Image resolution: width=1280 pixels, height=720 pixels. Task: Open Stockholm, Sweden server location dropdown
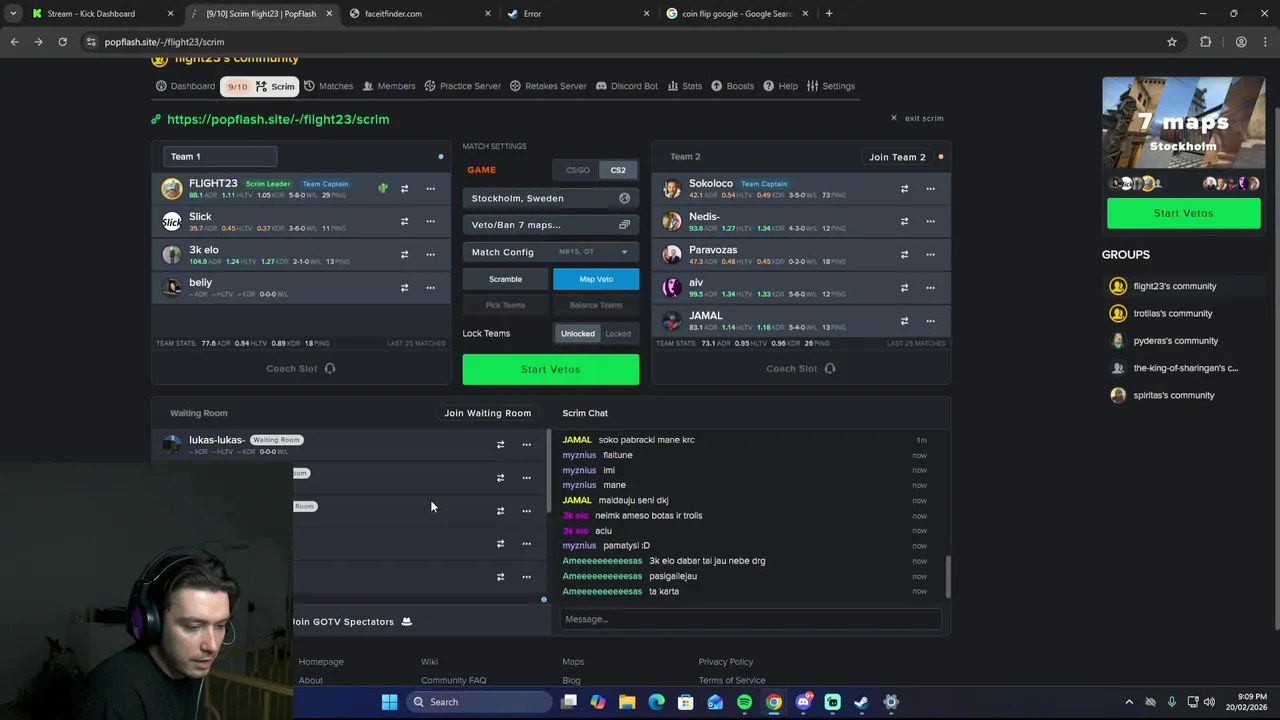click(x=550, y=198)
